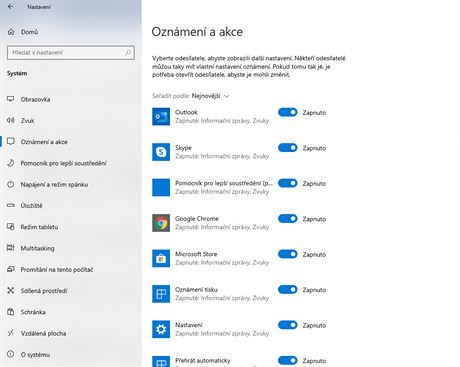Viewport: 460px width, 367px height.
Task: Click the moon icon for Pomocník pro lepší soustředění
Action: pyautogui.click(x=11, y=163)
